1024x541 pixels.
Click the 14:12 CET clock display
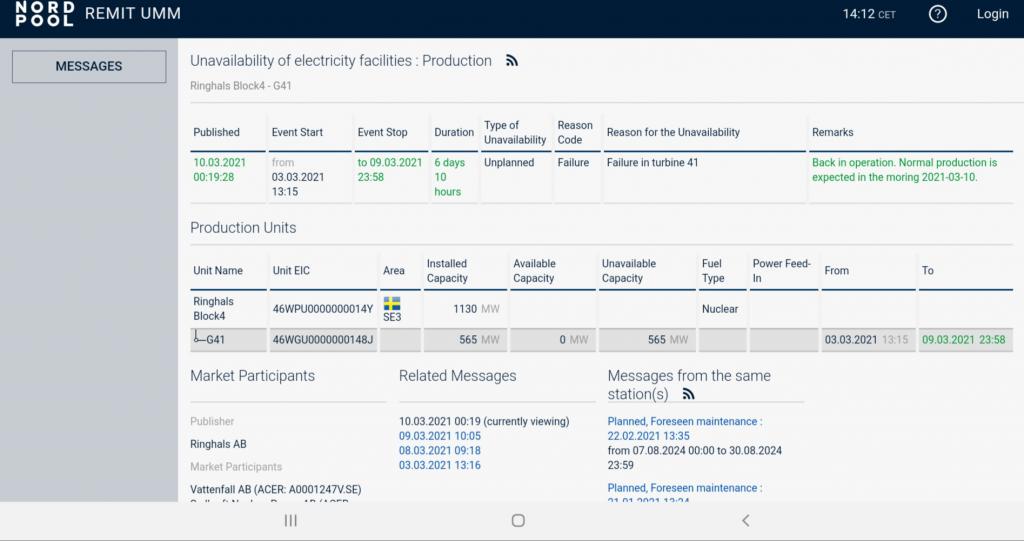click(x=868, y=14)
